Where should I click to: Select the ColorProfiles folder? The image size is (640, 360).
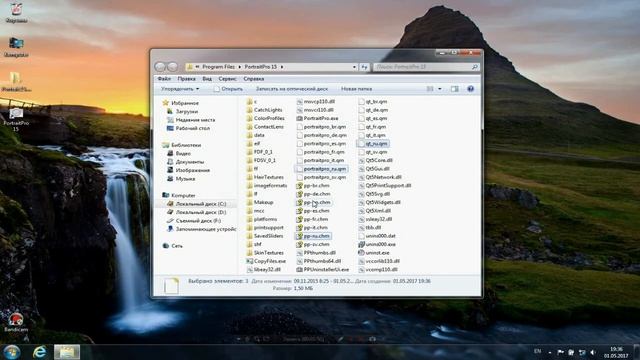tap(266, 118)
